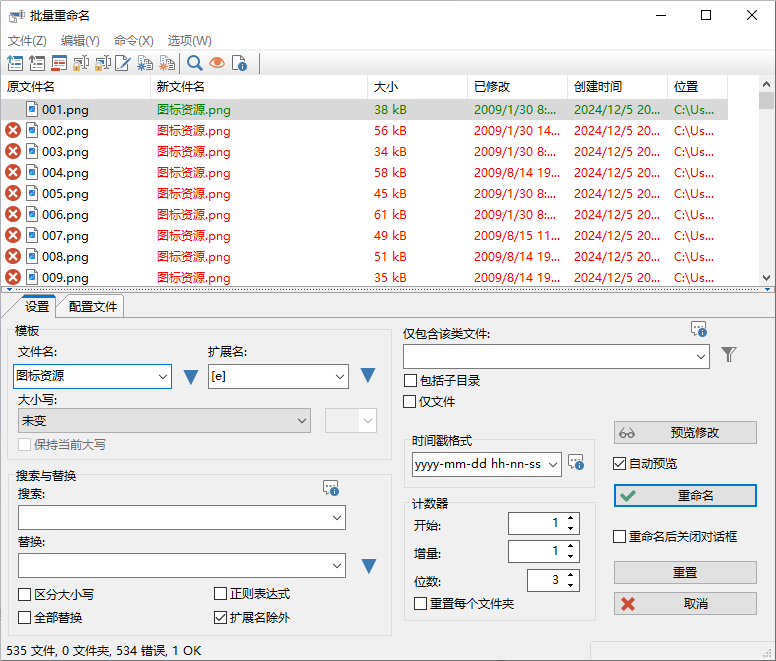
Task: Open the 命令(X) menu
Action: pyautogui.click(x=134, y=41)
